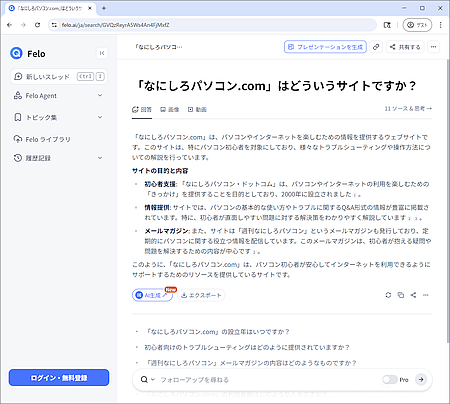Close the current browser tab
This screenshot has width=450, height=404.
90,8
